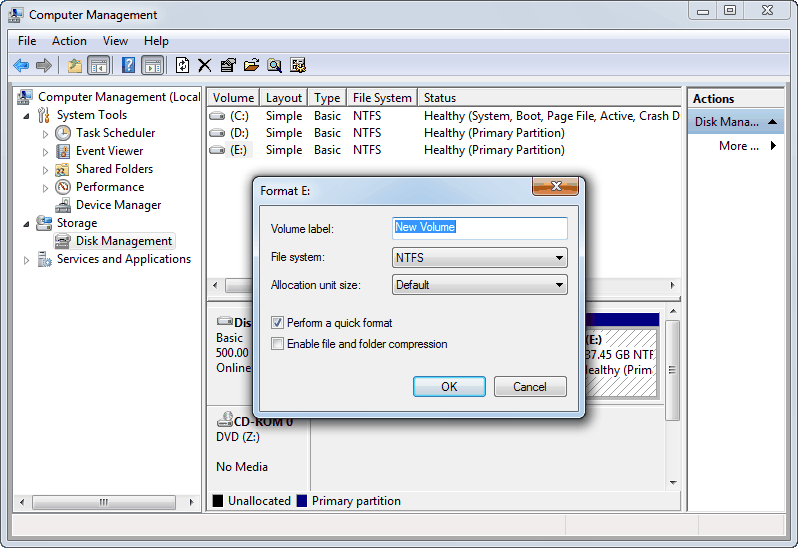Sort by the Layout column header
Viewport: 798px width, 548px height.
pos(284,98)
